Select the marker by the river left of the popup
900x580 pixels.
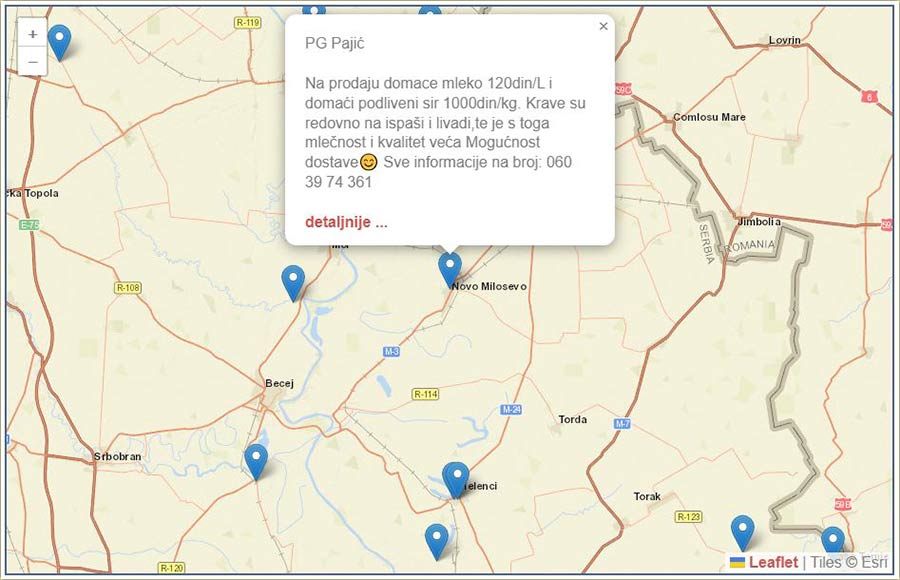click(x=293, y=282)
